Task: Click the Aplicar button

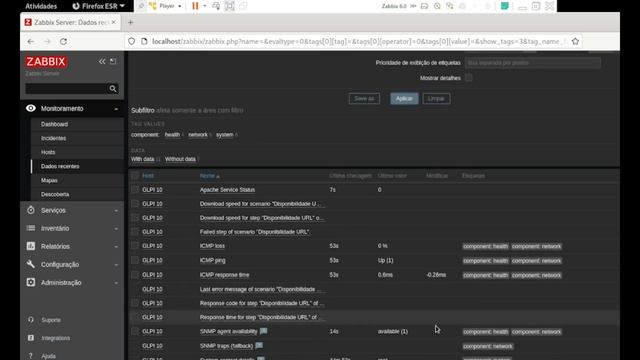Action: (404, 98)
